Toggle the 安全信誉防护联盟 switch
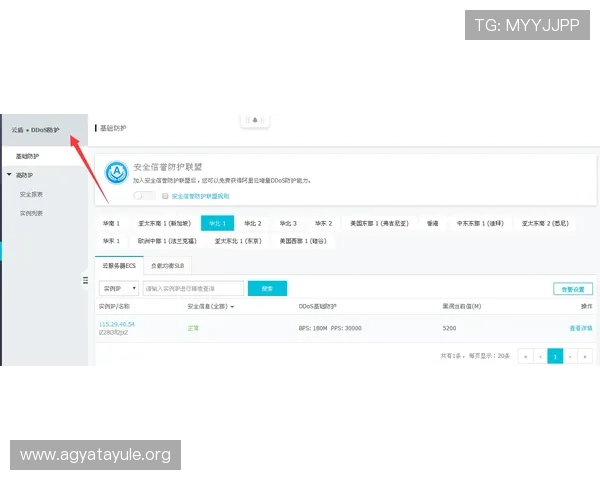 tap(144, 196)
